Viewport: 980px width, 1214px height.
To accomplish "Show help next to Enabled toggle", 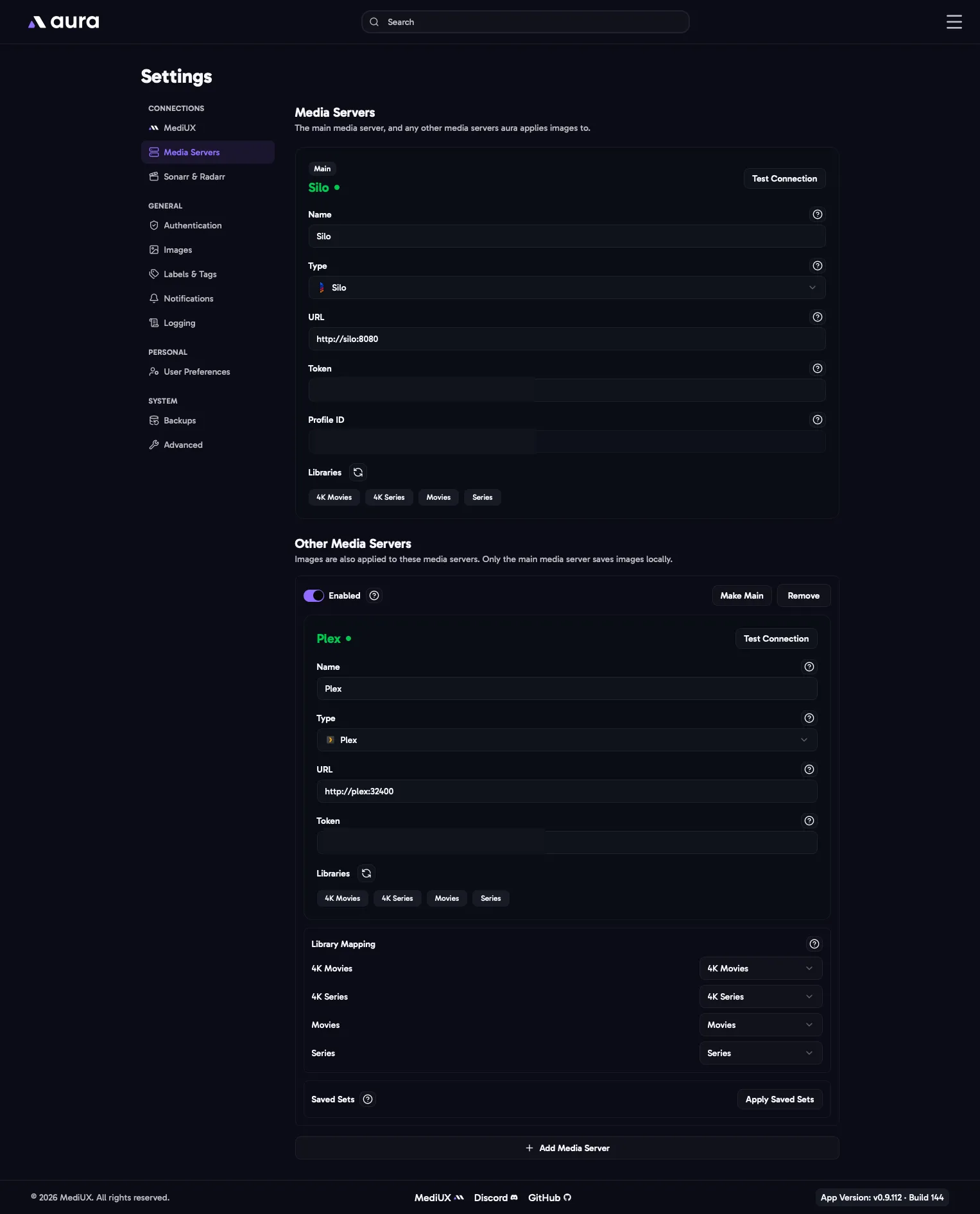I will (x=374, y=595).
